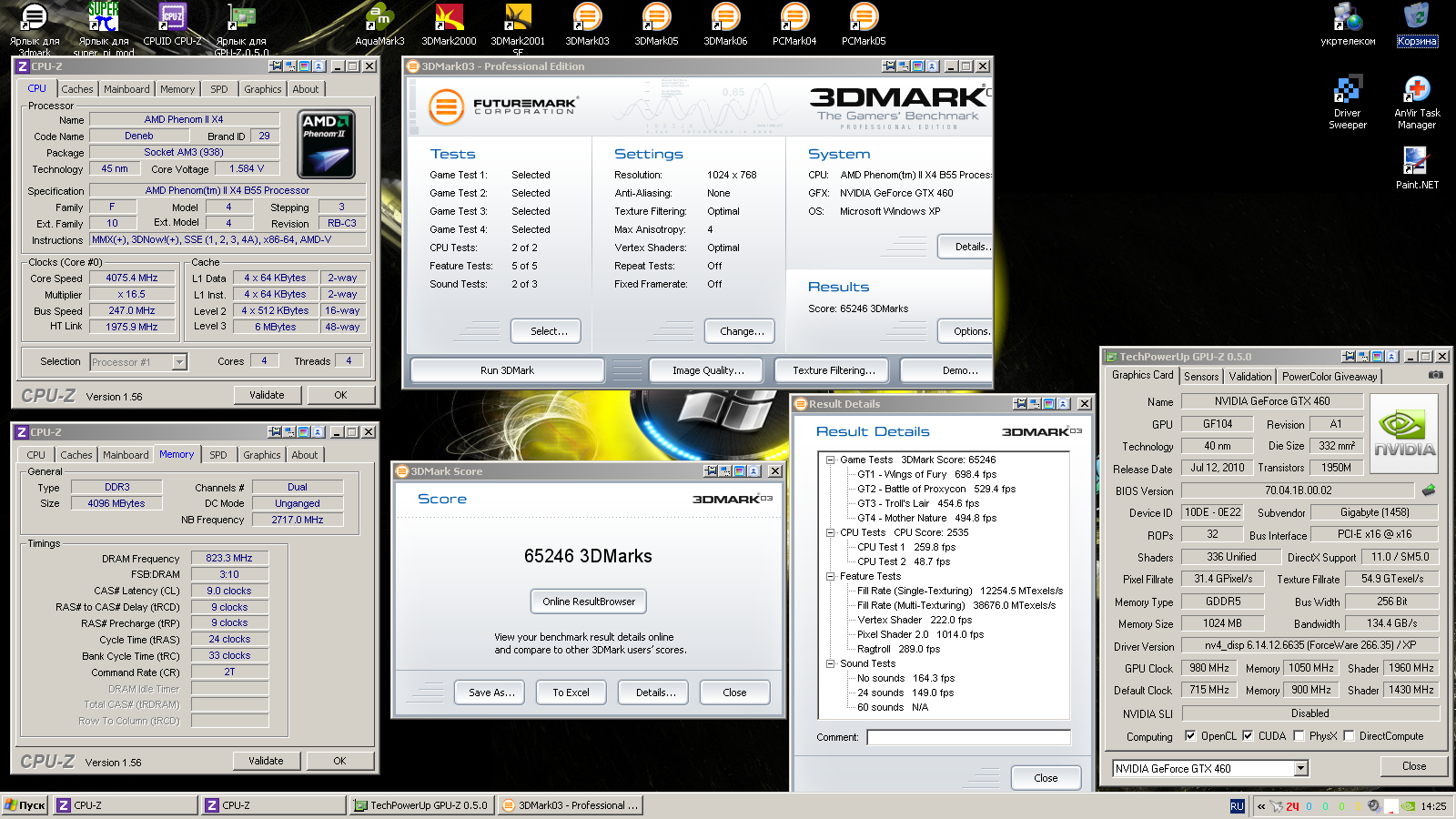This screenshot has height=819, width=1456.
Task: Open the AnVir Task Manager icon
Action: pyautogui.click(x=1417, y=102)
